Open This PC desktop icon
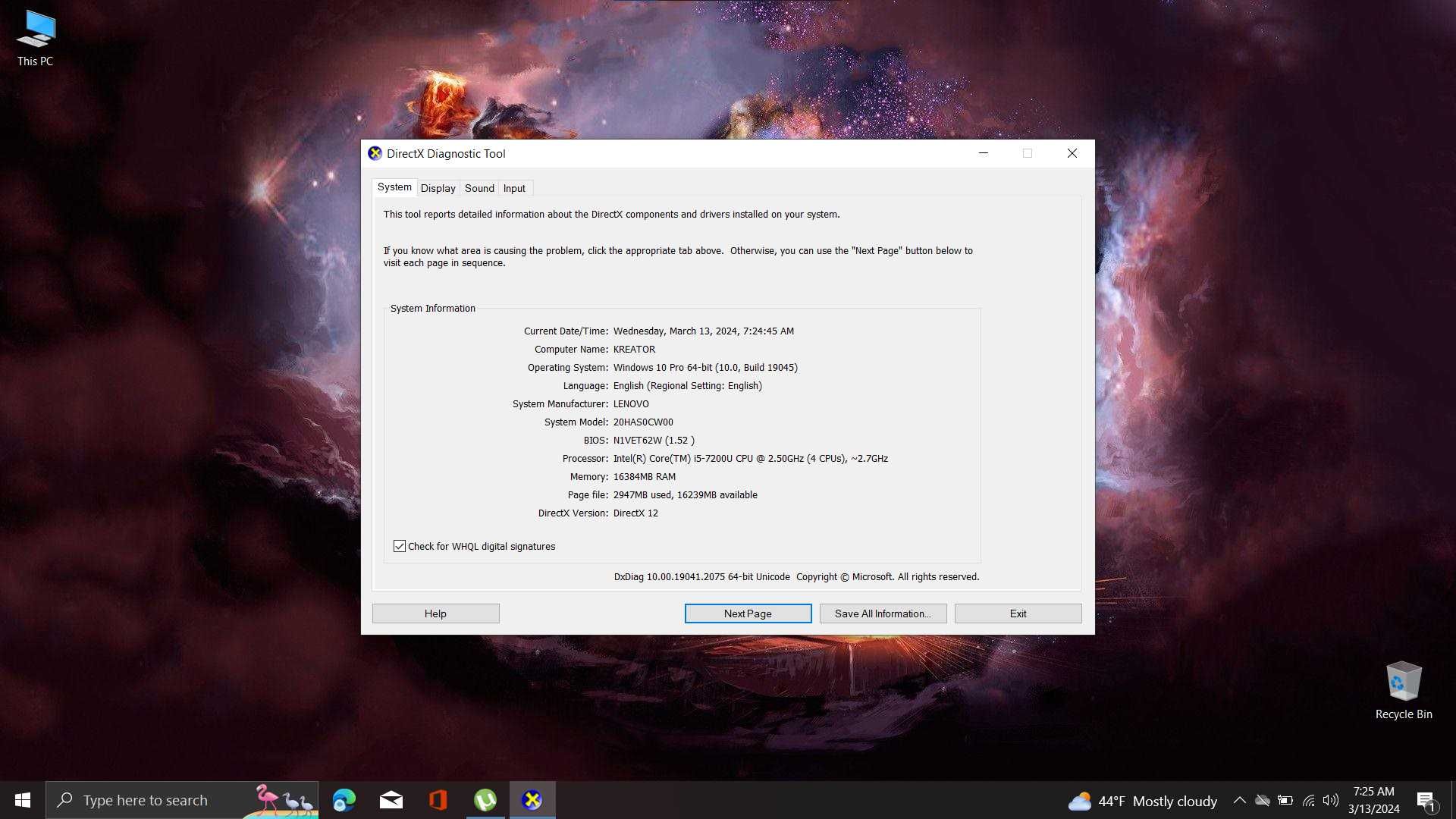The height and width of the screenshot is (819, 1456). 36,38
